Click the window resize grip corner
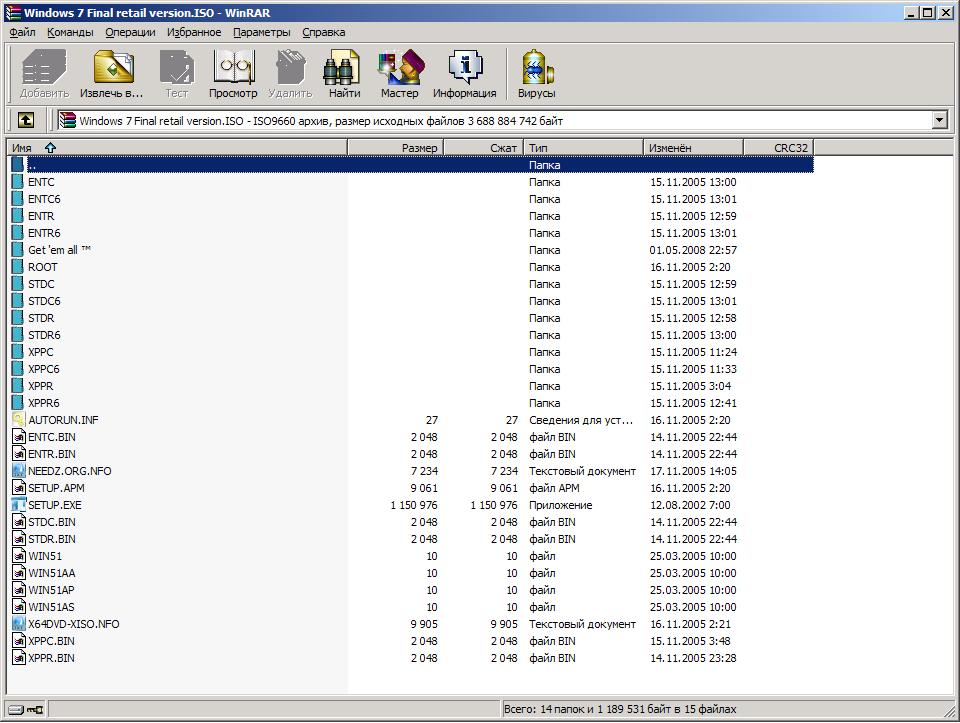The width and height of the screenshot is (960, 723). coord(948,711)
